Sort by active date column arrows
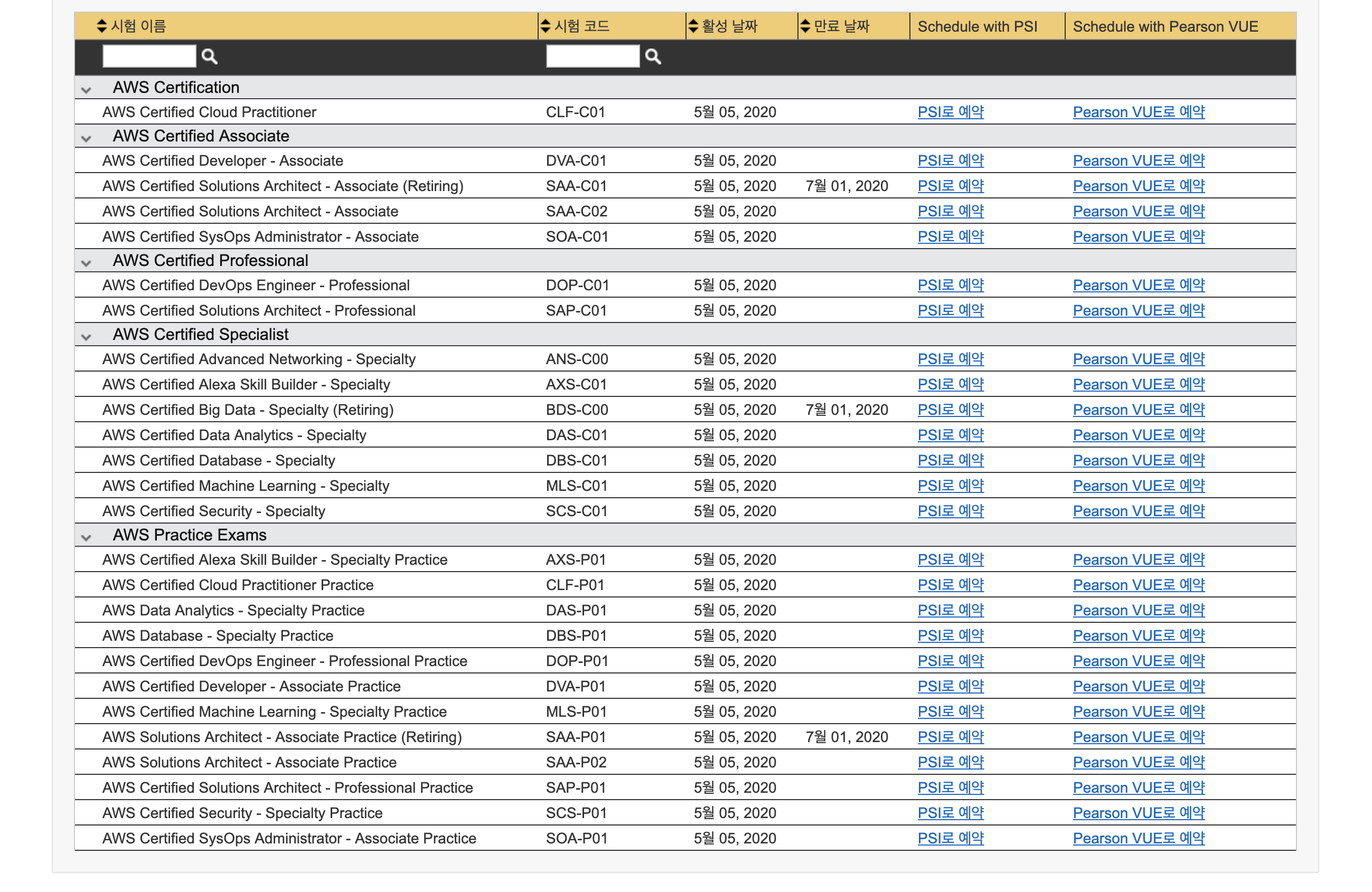The image size is (1372, 892). (693, 26)
